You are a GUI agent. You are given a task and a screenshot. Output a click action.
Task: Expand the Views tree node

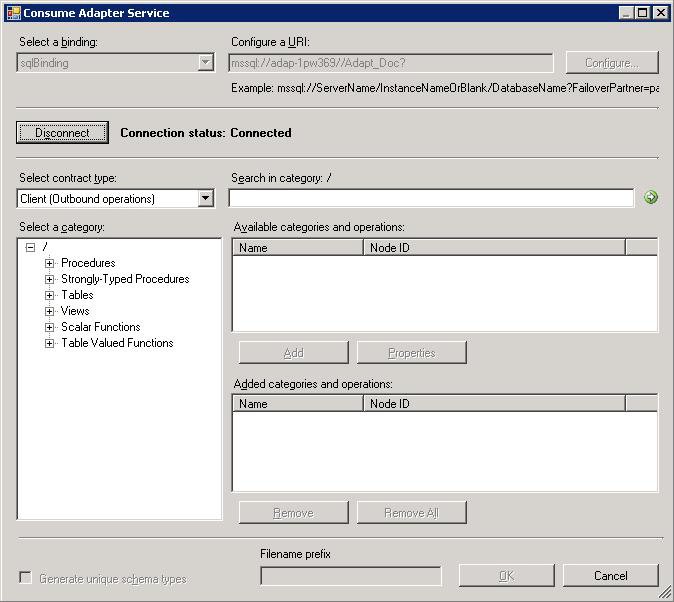pos(49,311)
